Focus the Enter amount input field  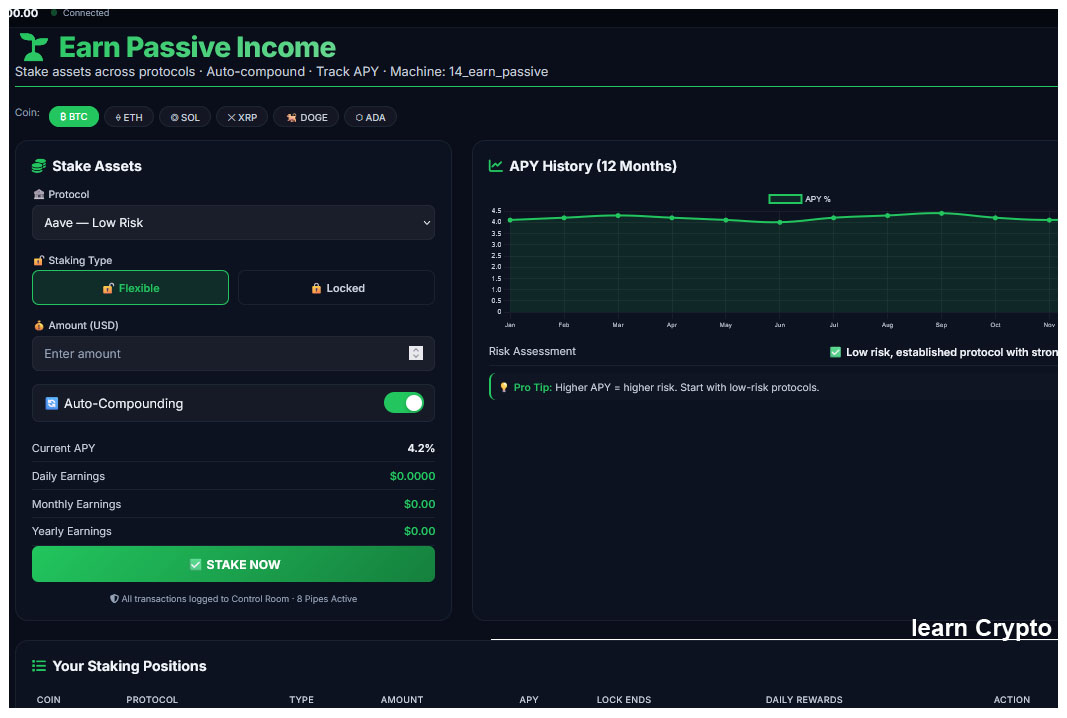[x=233, y=353]
